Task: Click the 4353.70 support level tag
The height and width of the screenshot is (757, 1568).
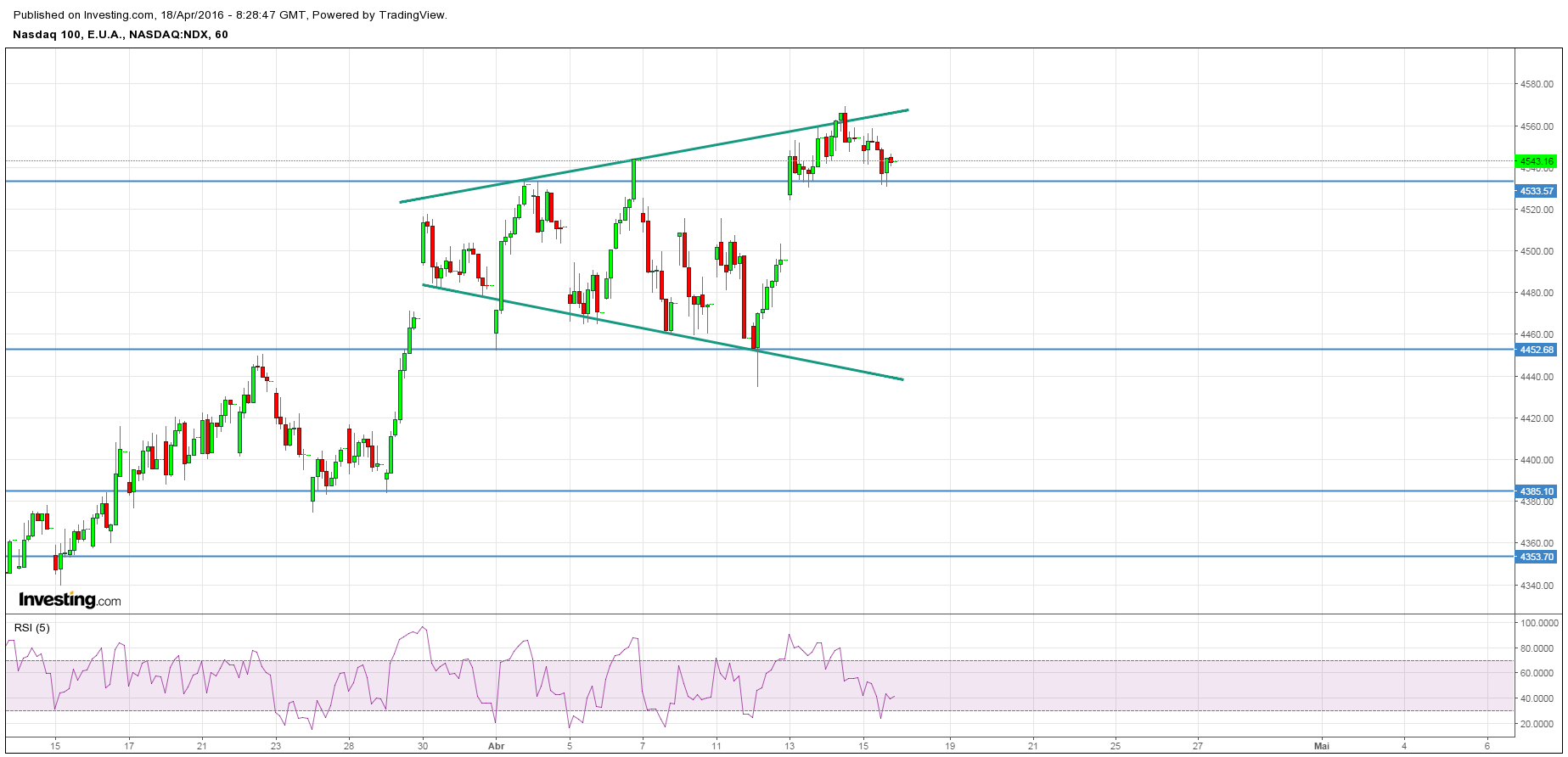Action: 1536,557
